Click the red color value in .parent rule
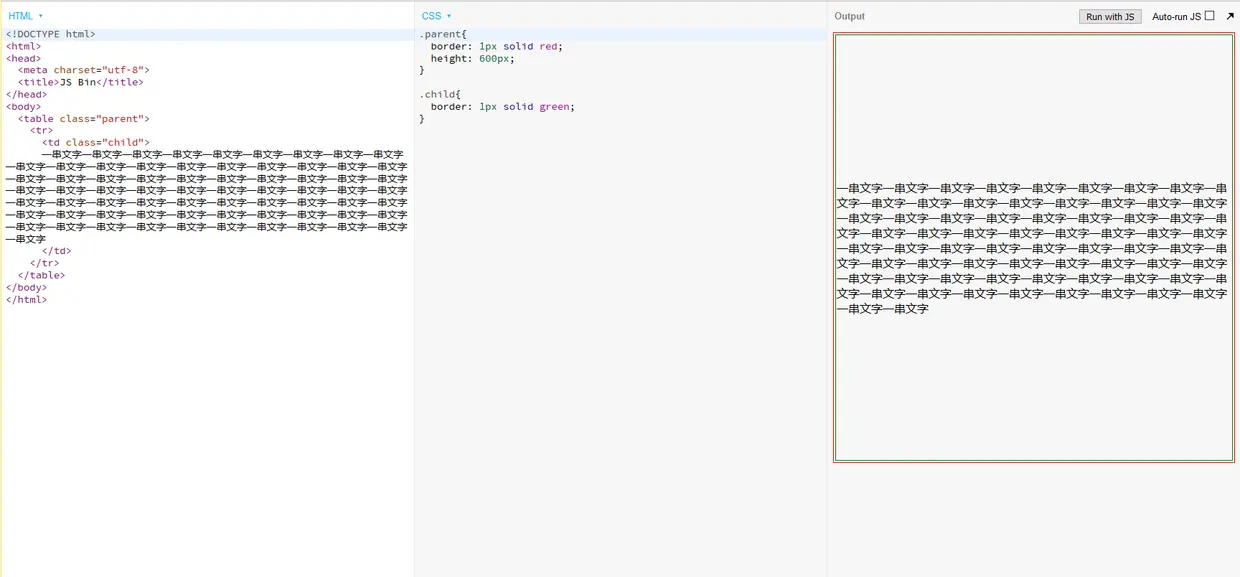 548,45
